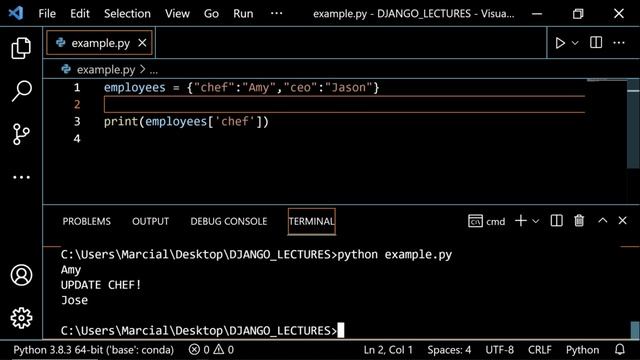Open the Go menu

coord(211,13)
